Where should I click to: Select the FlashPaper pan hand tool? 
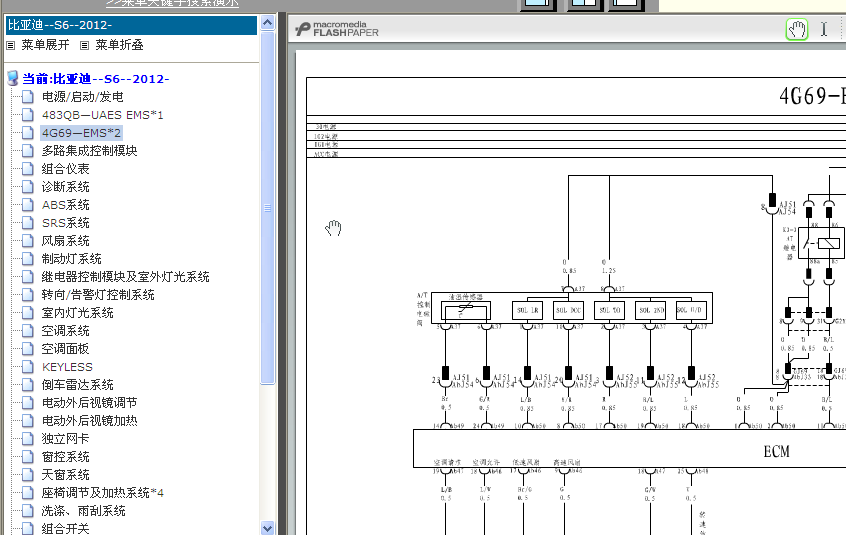pyautogui.click(x=797, y=29)
